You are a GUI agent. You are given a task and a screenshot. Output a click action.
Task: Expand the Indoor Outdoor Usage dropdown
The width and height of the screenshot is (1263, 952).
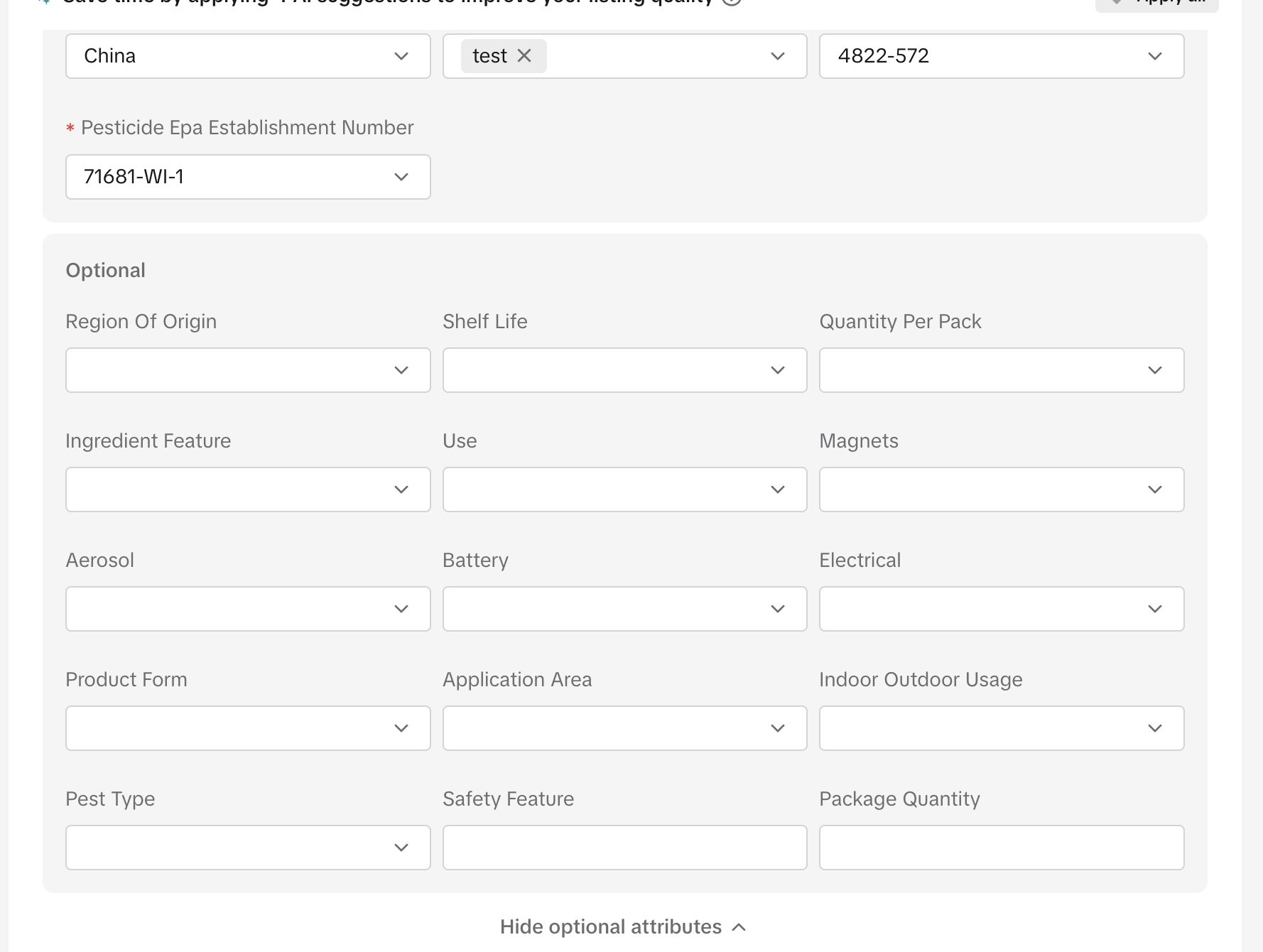click(x=1001, y=728)
